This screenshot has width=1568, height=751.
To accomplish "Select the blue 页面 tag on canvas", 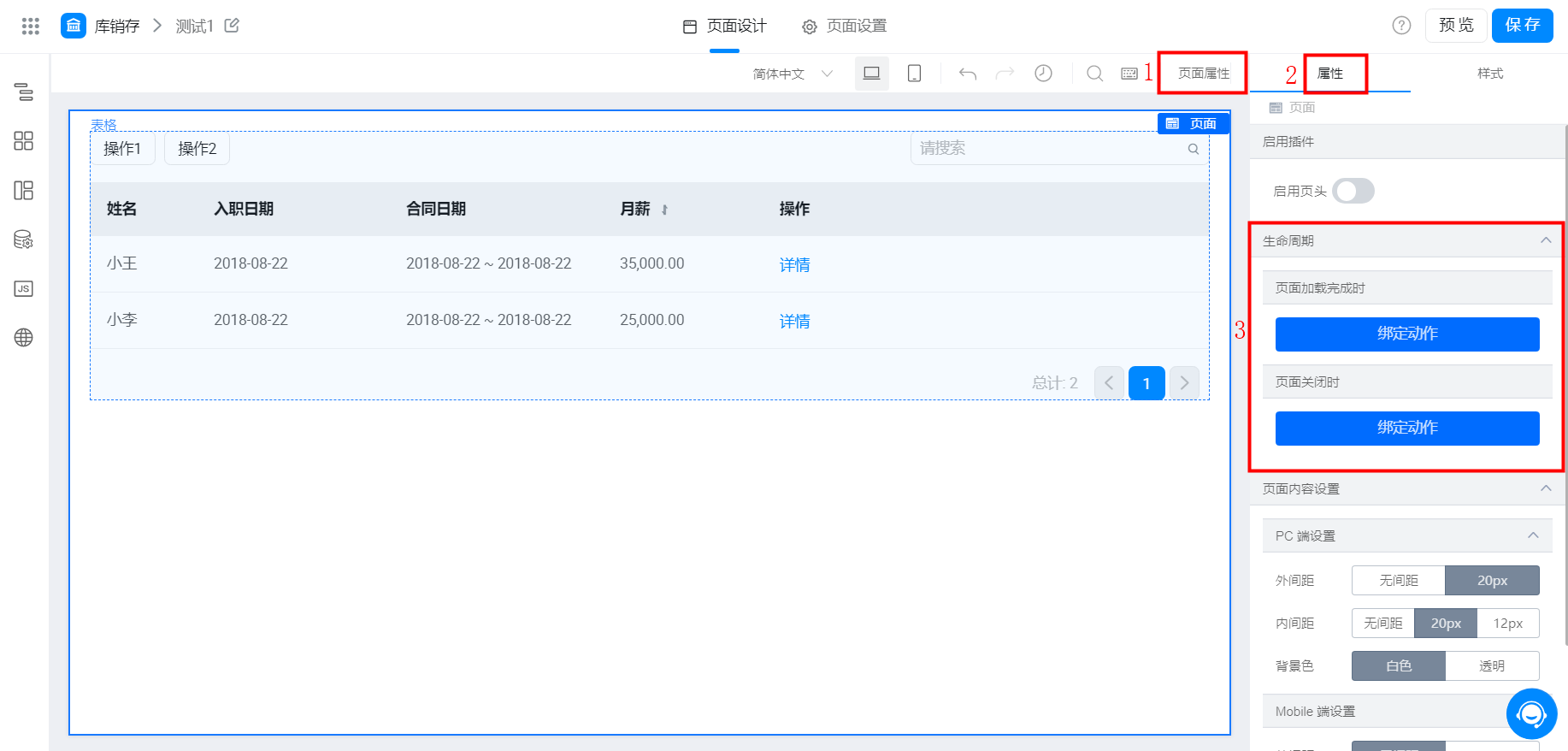I will pyautogui.click(x=1194, y=124).
